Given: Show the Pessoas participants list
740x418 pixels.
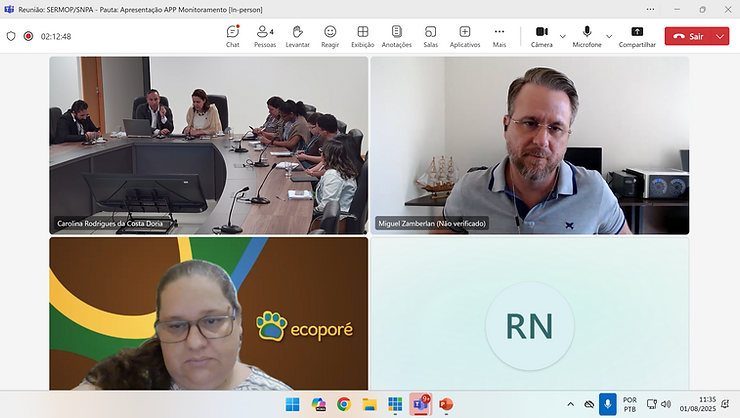Looking at the screenshot, I should tap(265, 36).
